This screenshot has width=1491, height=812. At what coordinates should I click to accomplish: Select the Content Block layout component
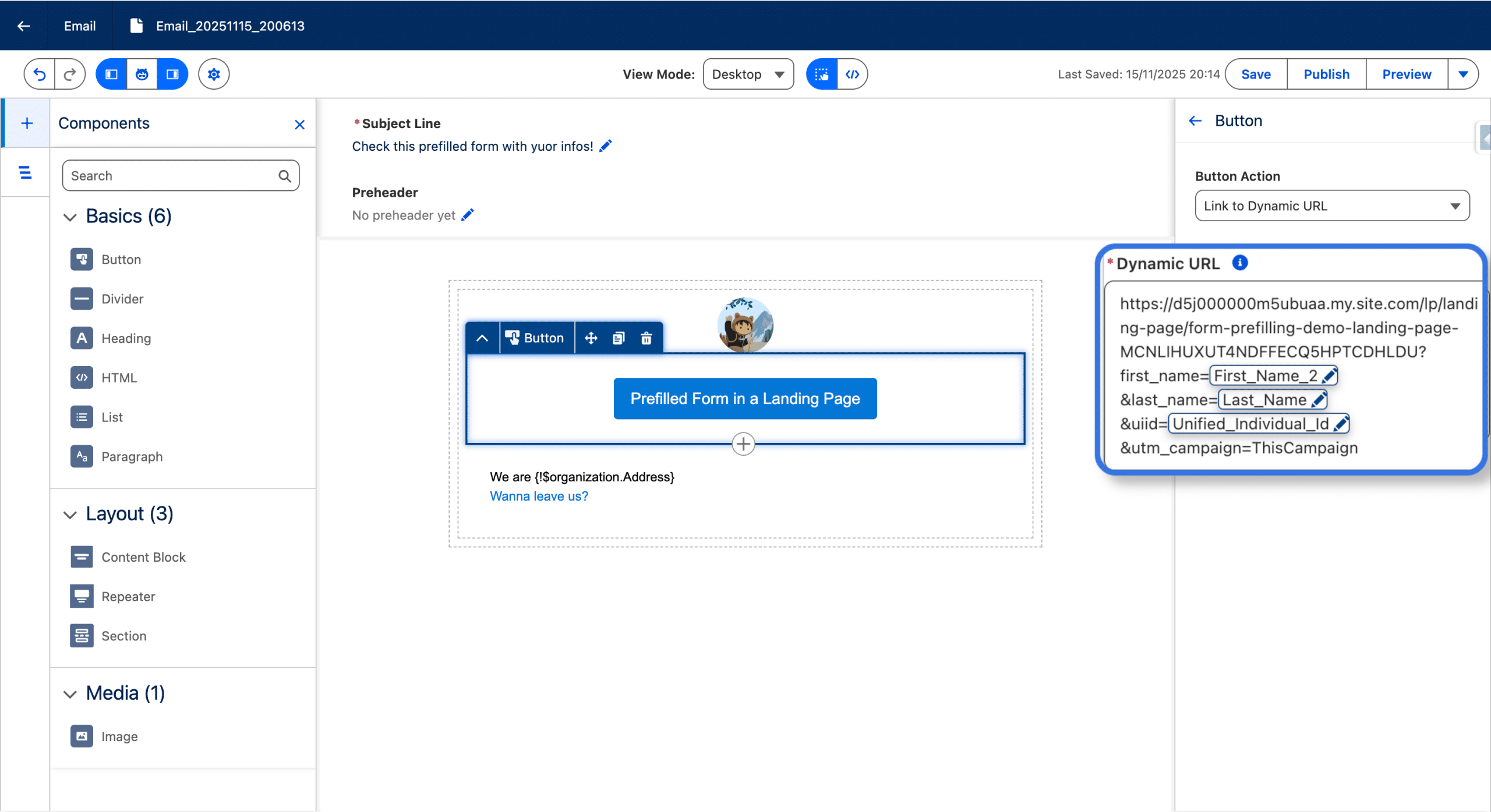143,557
